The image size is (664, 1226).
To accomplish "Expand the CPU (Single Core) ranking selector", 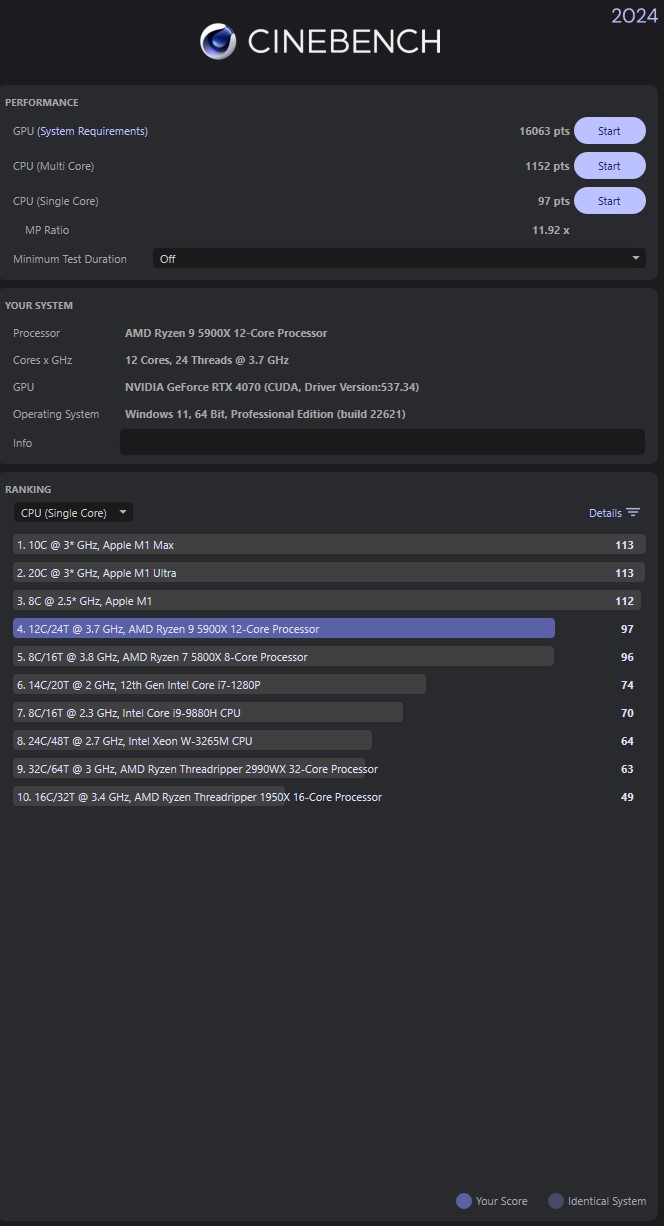I will (x=73, y=513).
